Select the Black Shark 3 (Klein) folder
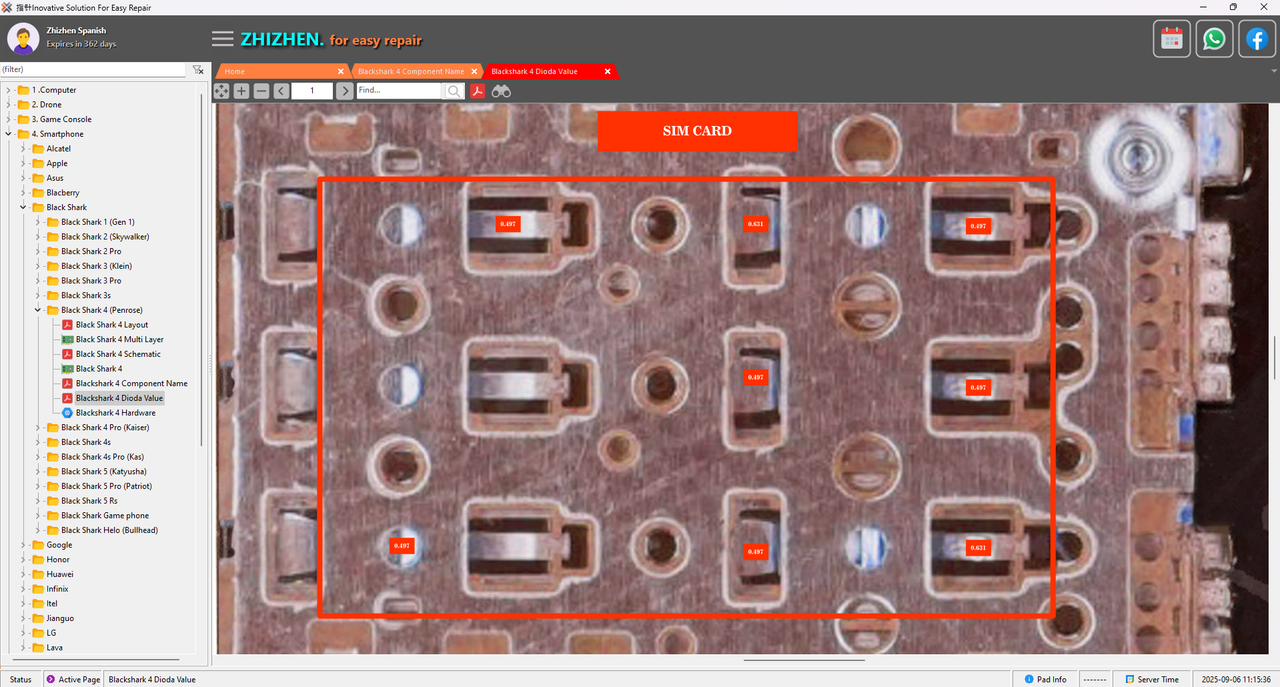1280x687 pixels. click(96, 266)
